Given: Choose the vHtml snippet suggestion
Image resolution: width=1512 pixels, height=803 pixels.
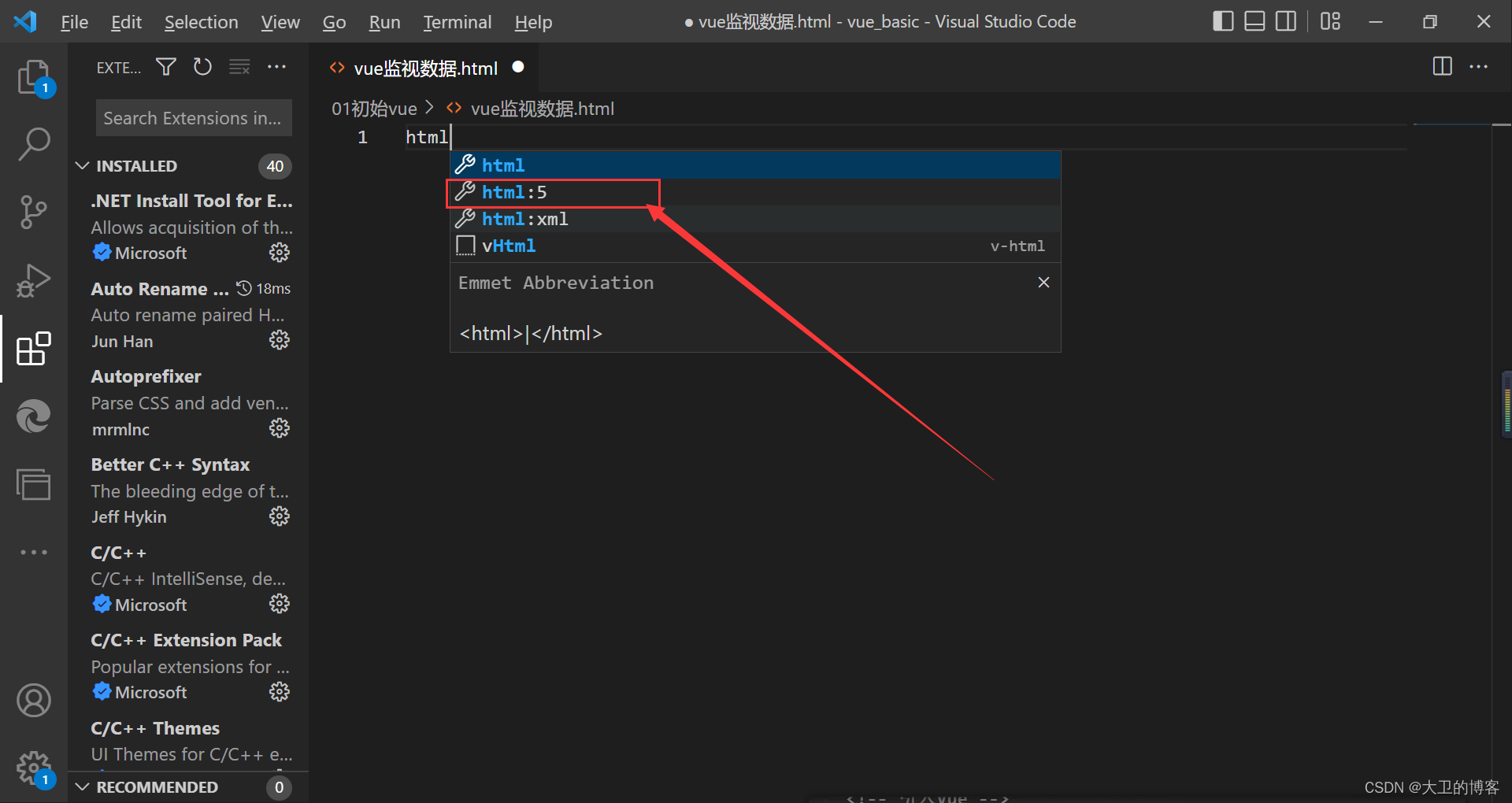Looking at the screenshot, I should coord(755,246).
